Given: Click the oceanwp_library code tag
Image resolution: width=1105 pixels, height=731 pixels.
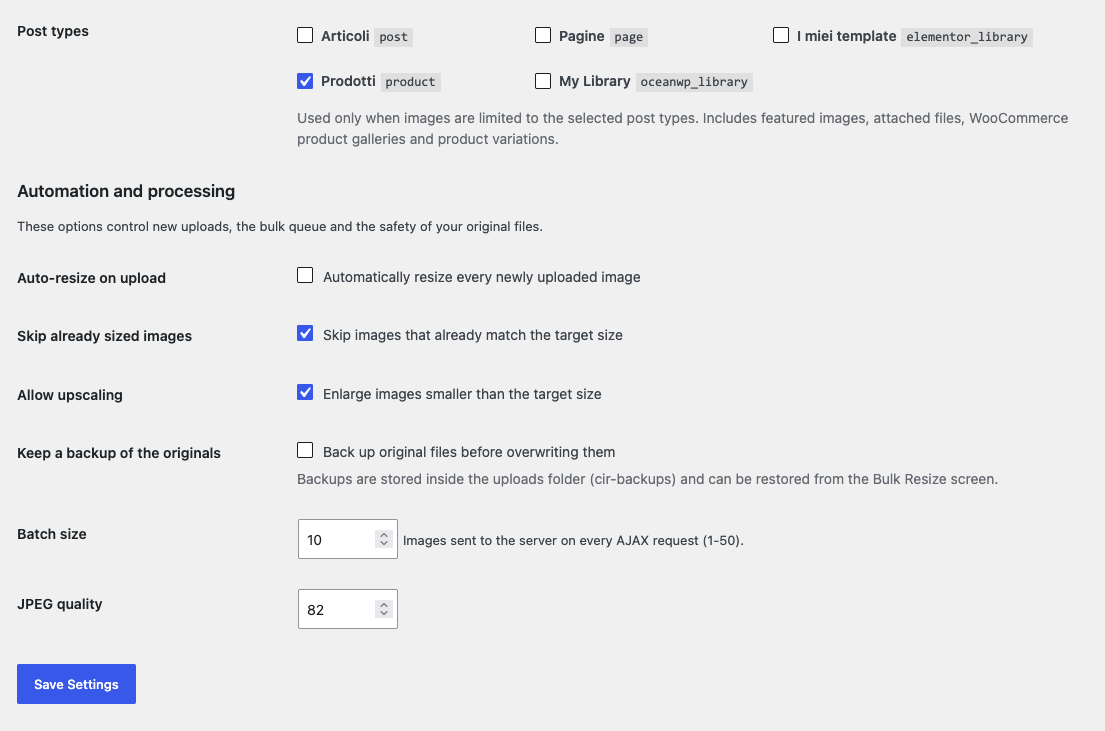Looking at the screenshot, I should pos(694,82).
